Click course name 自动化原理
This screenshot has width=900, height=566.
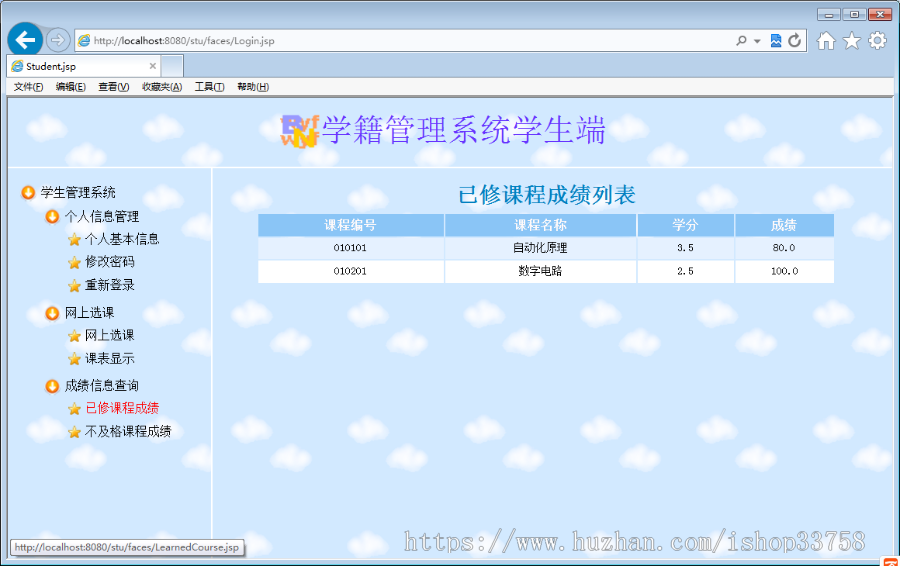tap(540, 248)
